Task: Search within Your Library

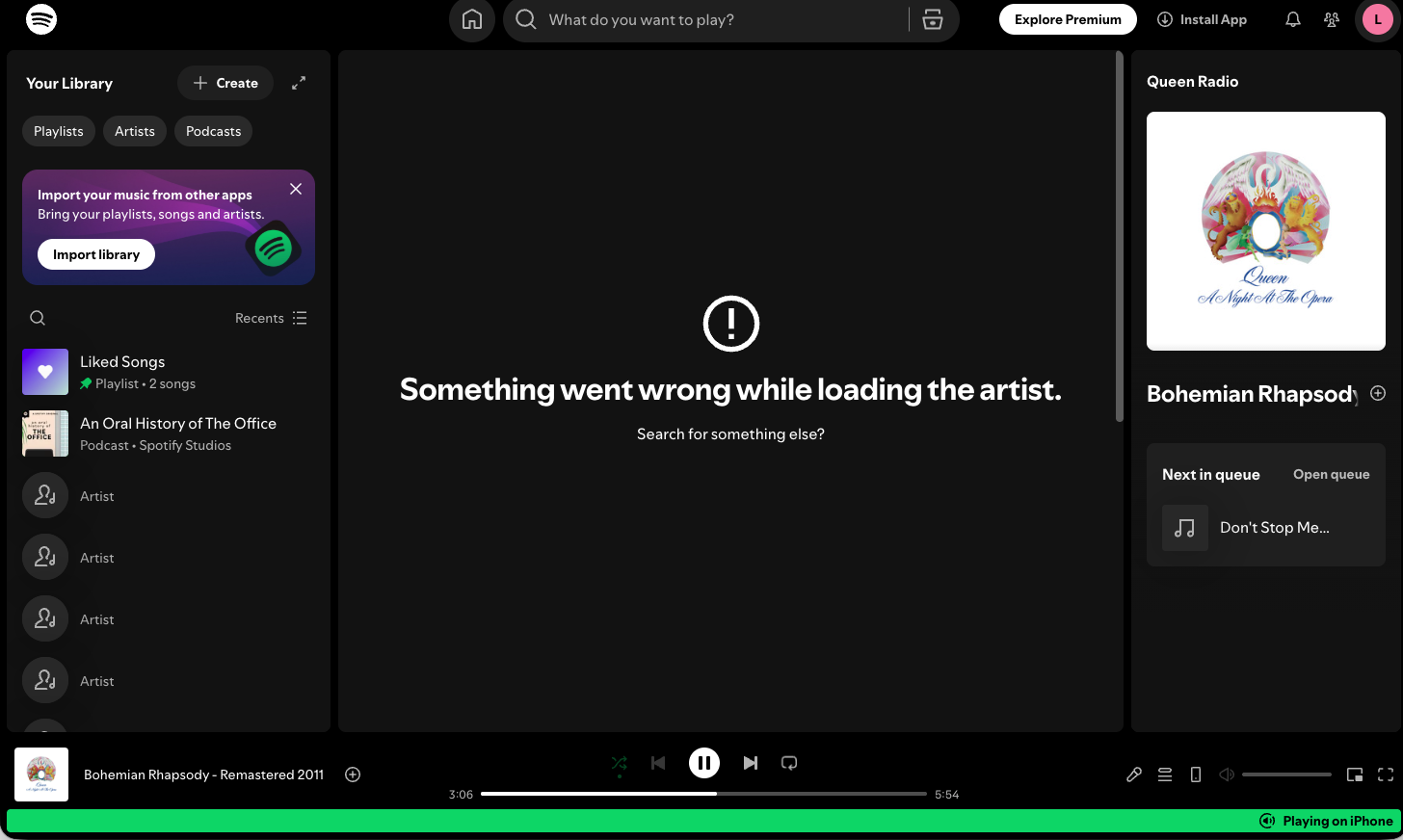Action: click(x=38, y=318)
